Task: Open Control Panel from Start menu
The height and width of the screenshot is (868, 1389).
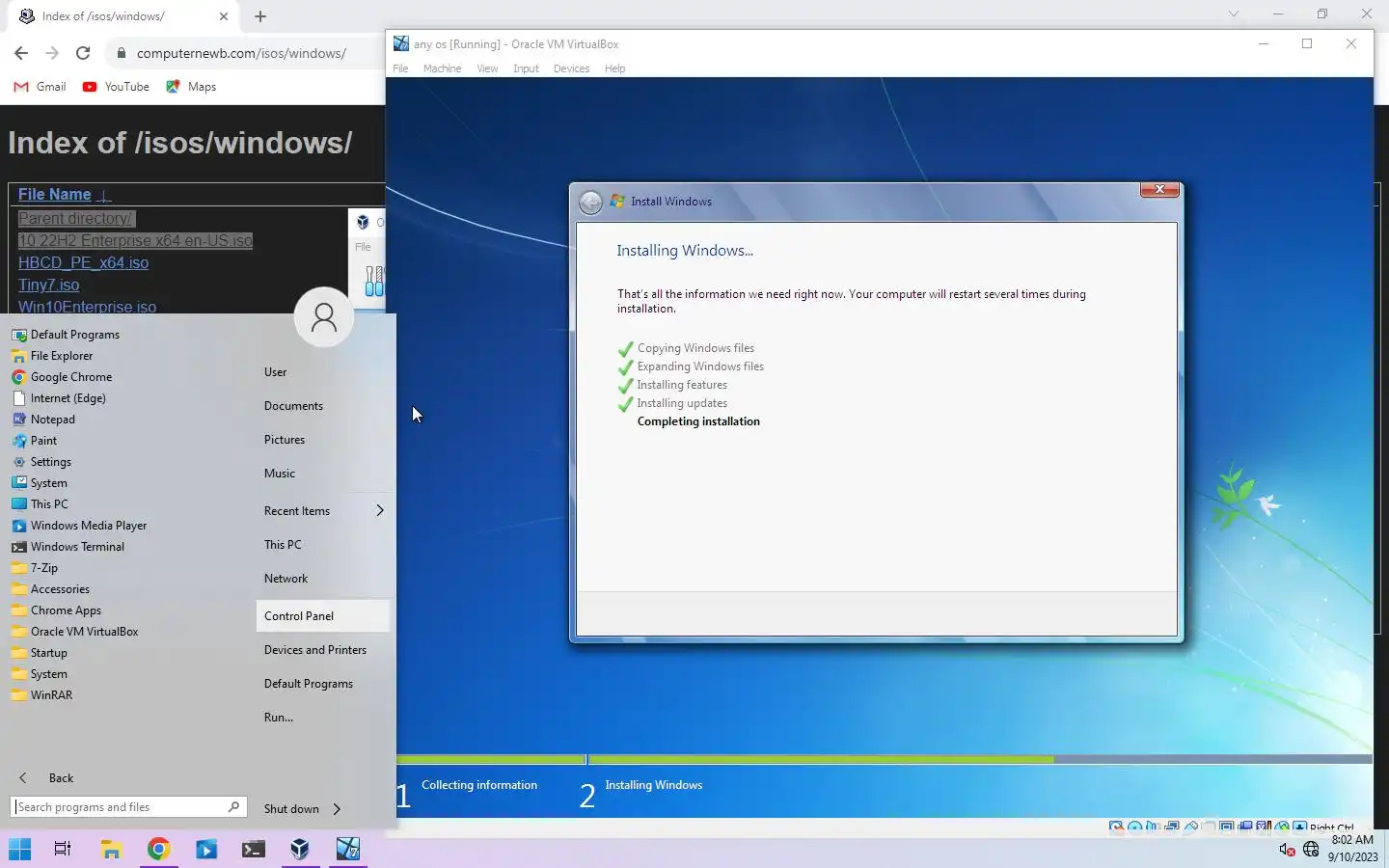Action: (323, 616)
